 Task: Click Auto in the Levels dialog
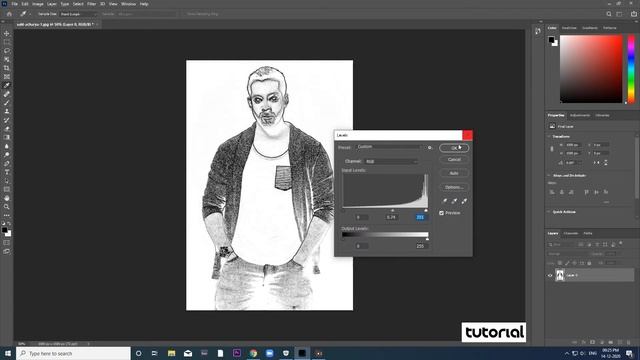pos(454,173)
